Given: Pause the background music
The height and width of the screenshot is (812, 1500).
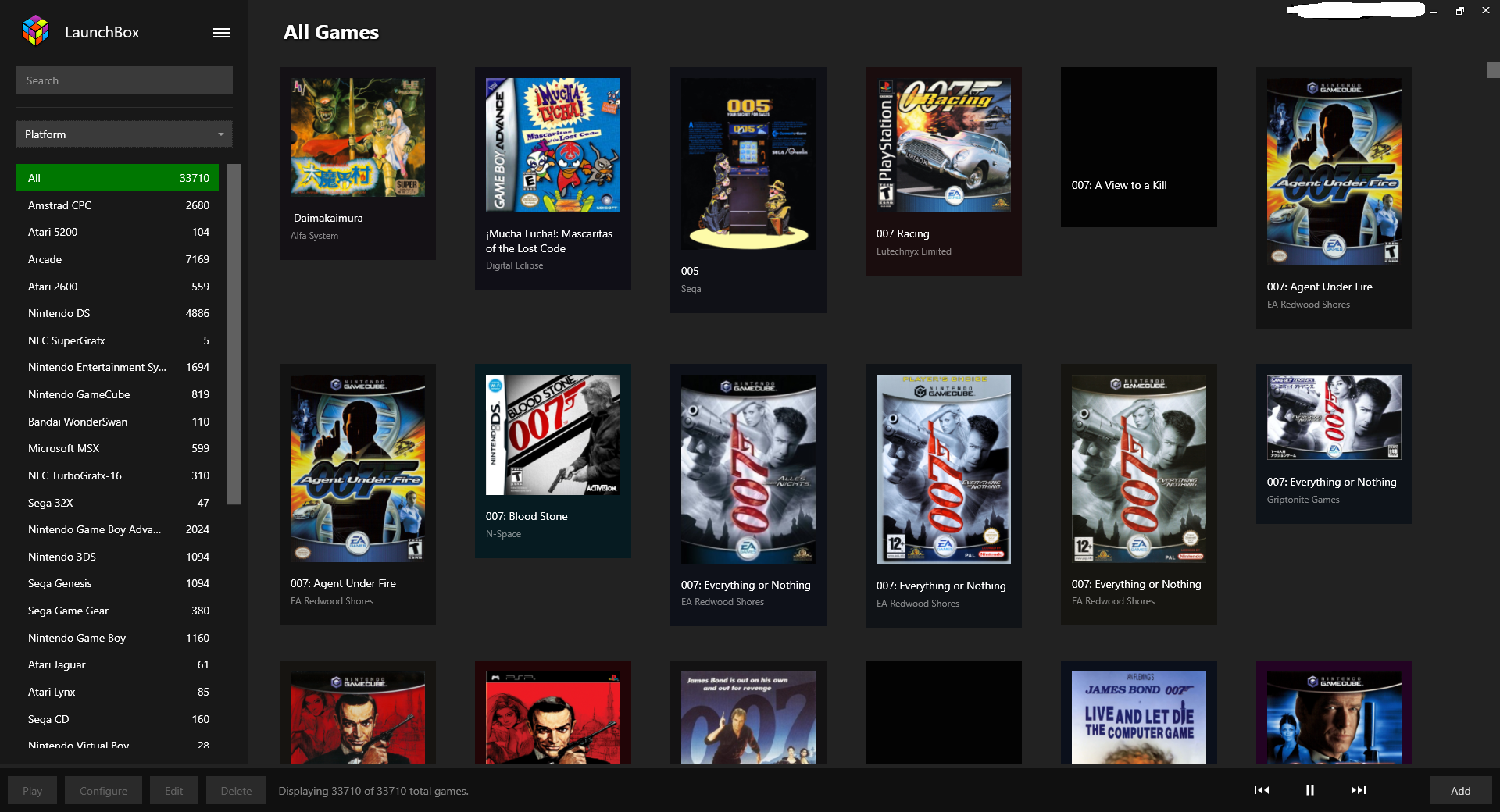Looking at the screenshot, I should pos(1310,790).
